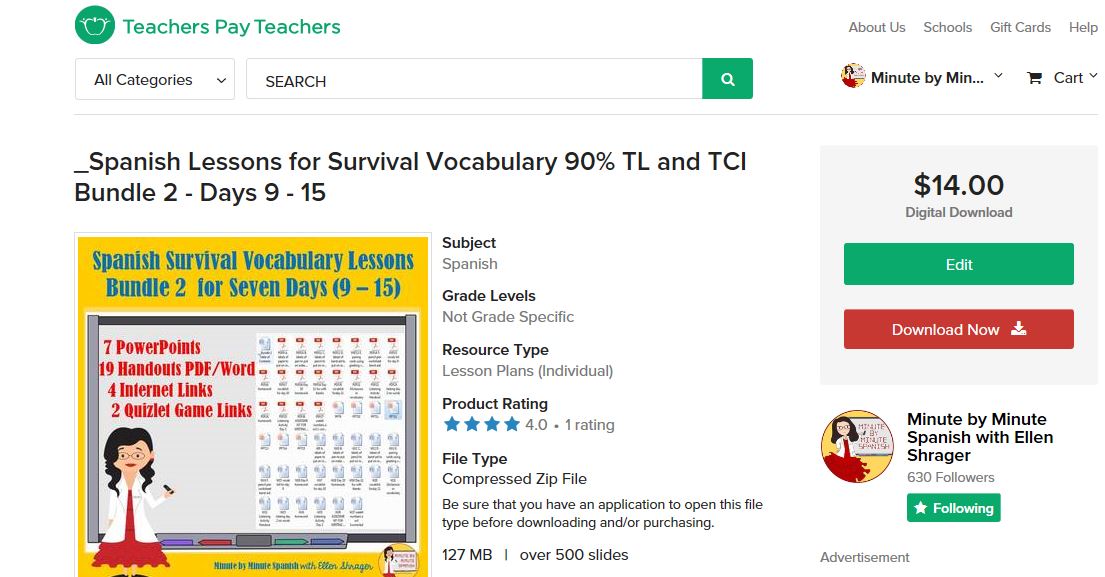Expand the Cart dropdown chevron

pyautogui.click(x=1093, y=76)
